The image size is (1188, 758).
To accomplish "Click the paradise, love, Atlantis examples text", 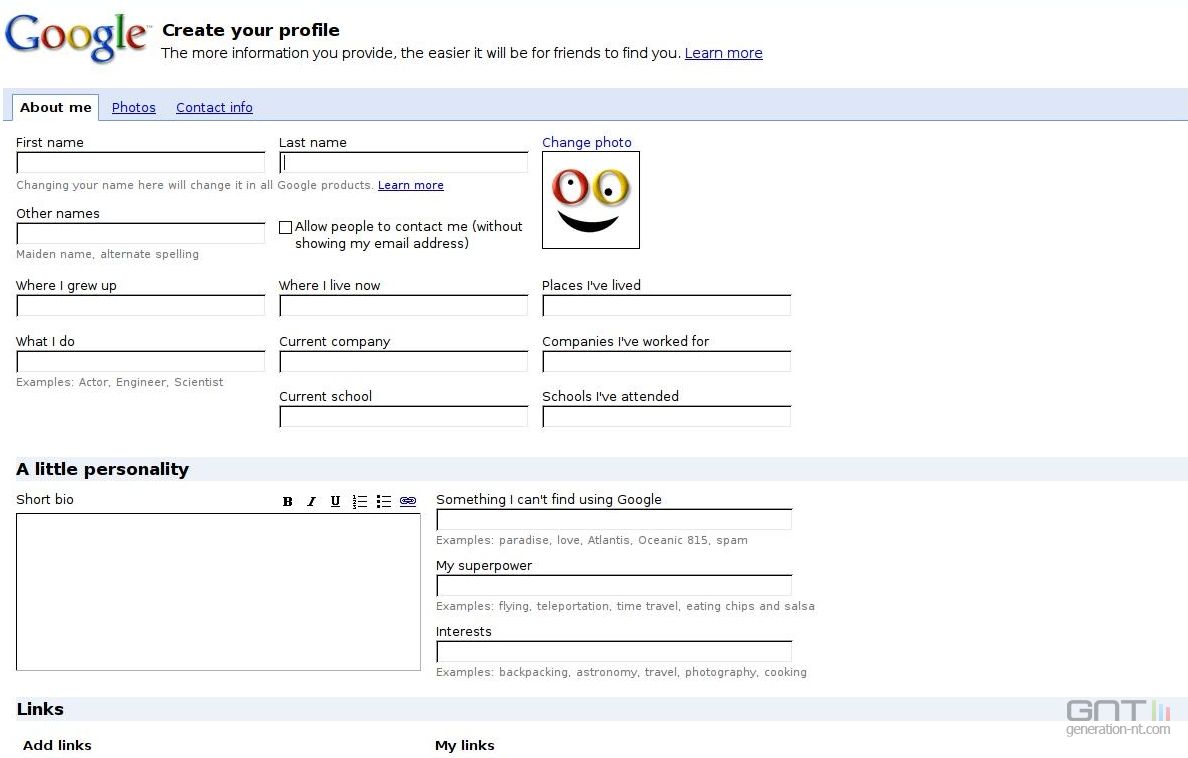I will tap(592, 540).
